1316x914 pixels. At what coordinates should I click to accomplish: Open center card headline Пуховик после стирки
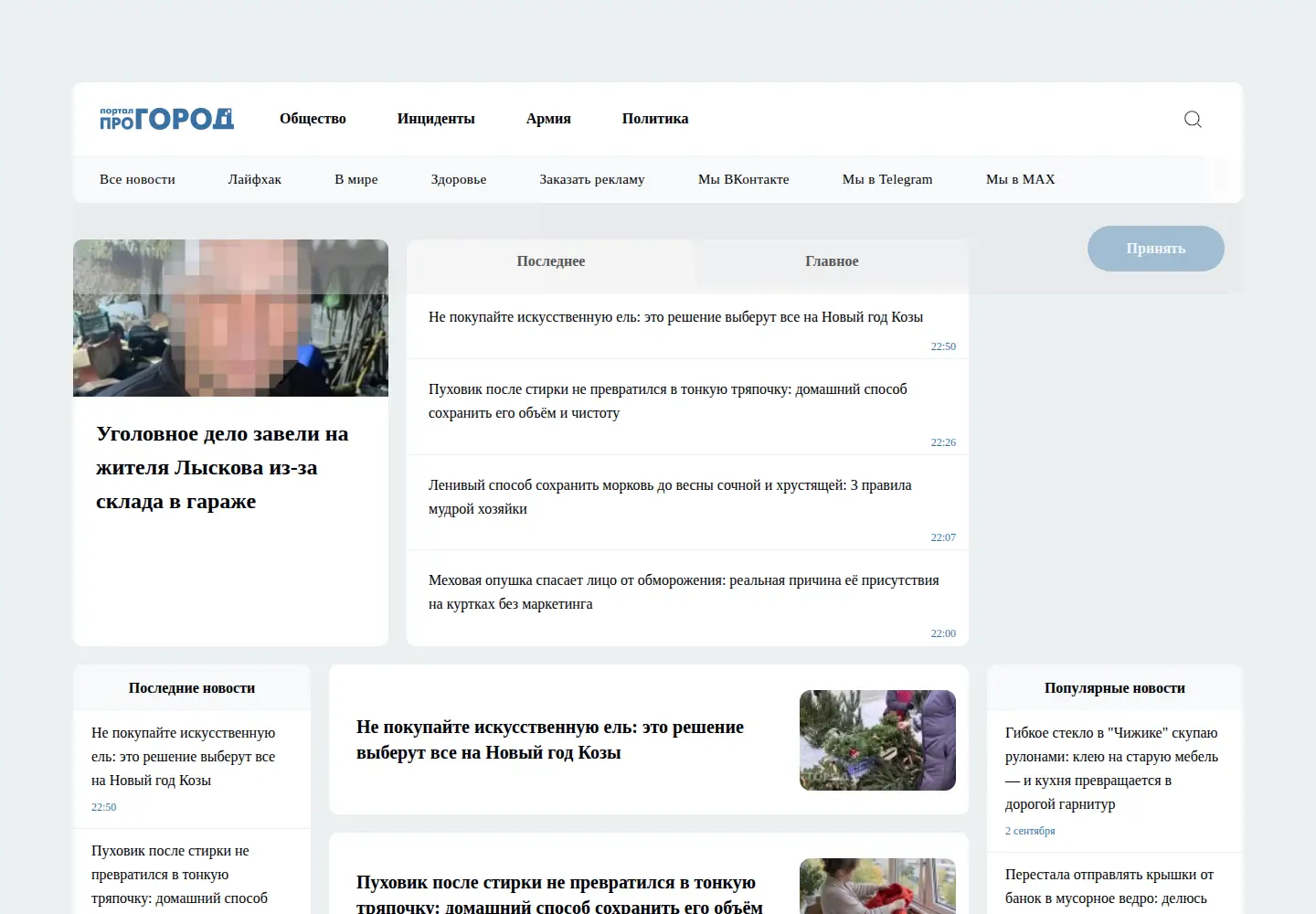[x=559, y=895]
